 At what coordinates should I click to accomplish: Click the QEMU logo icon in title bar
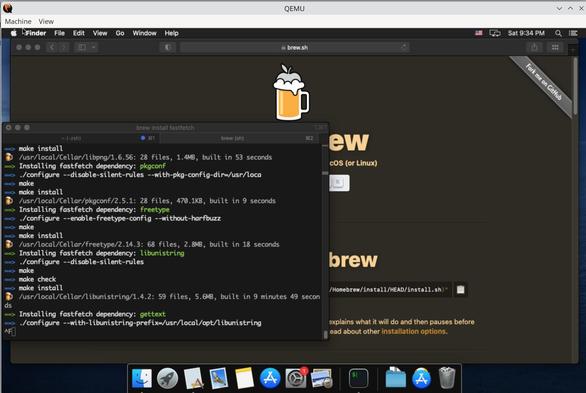7,8
